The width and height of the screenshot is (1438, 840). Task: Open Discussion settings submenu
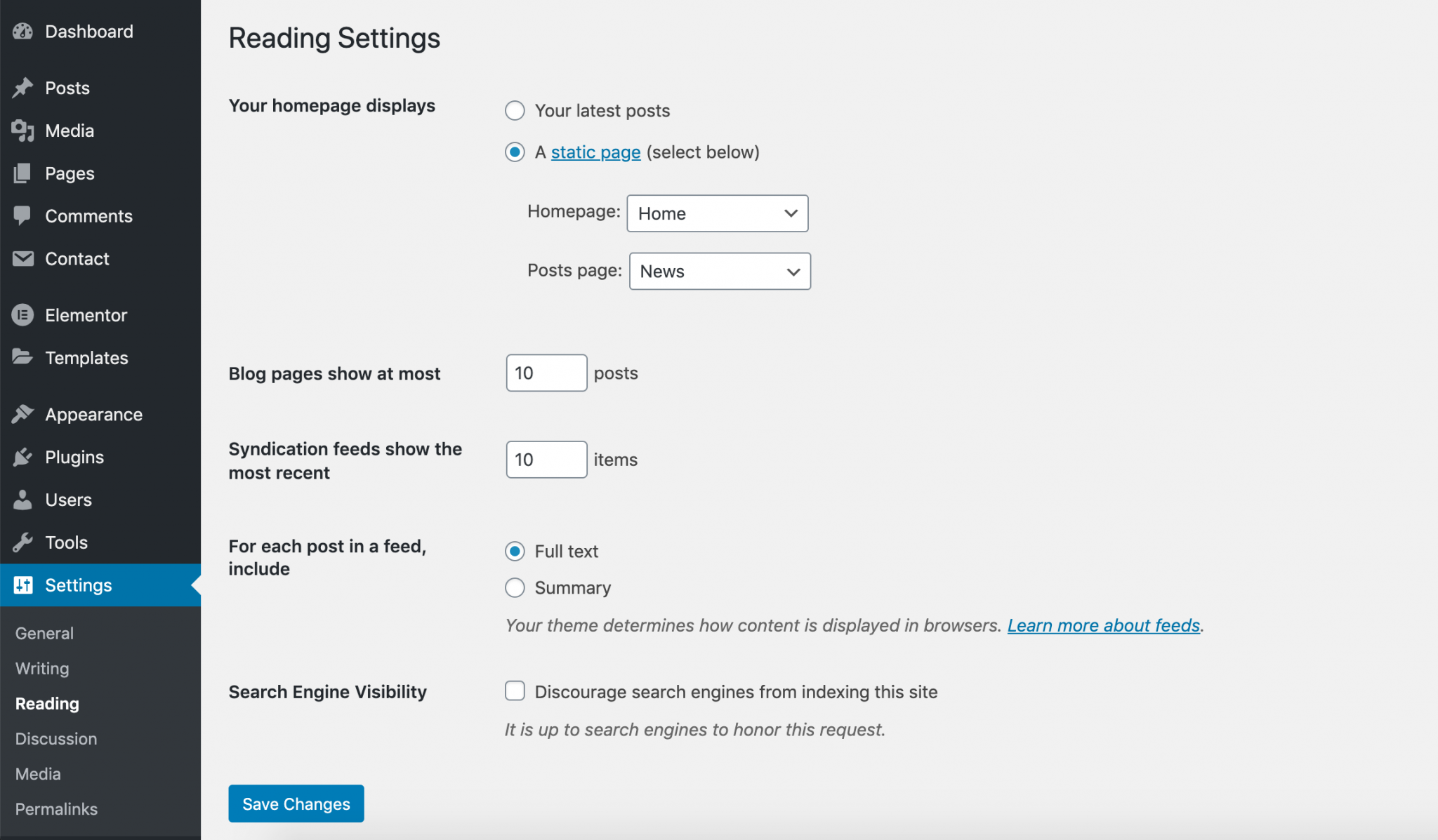point(56,738)
